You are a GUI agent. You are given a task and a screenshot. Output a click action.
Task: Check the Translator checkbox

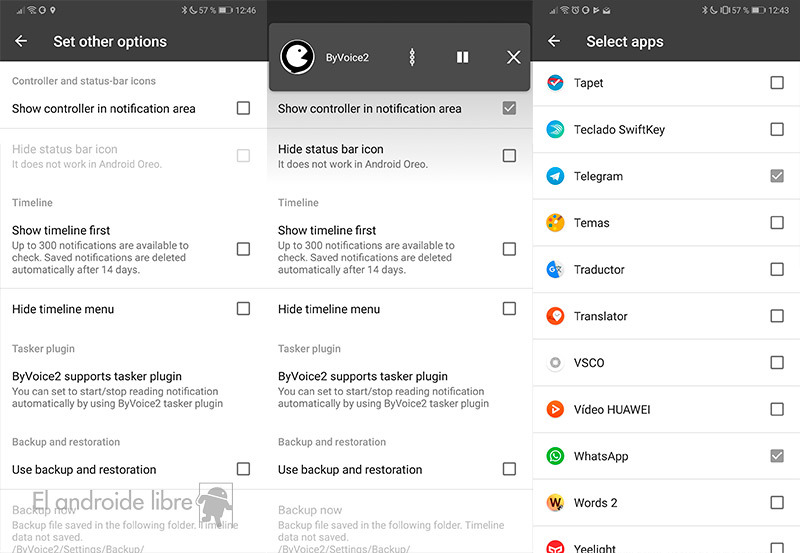(x=777, y=316)
